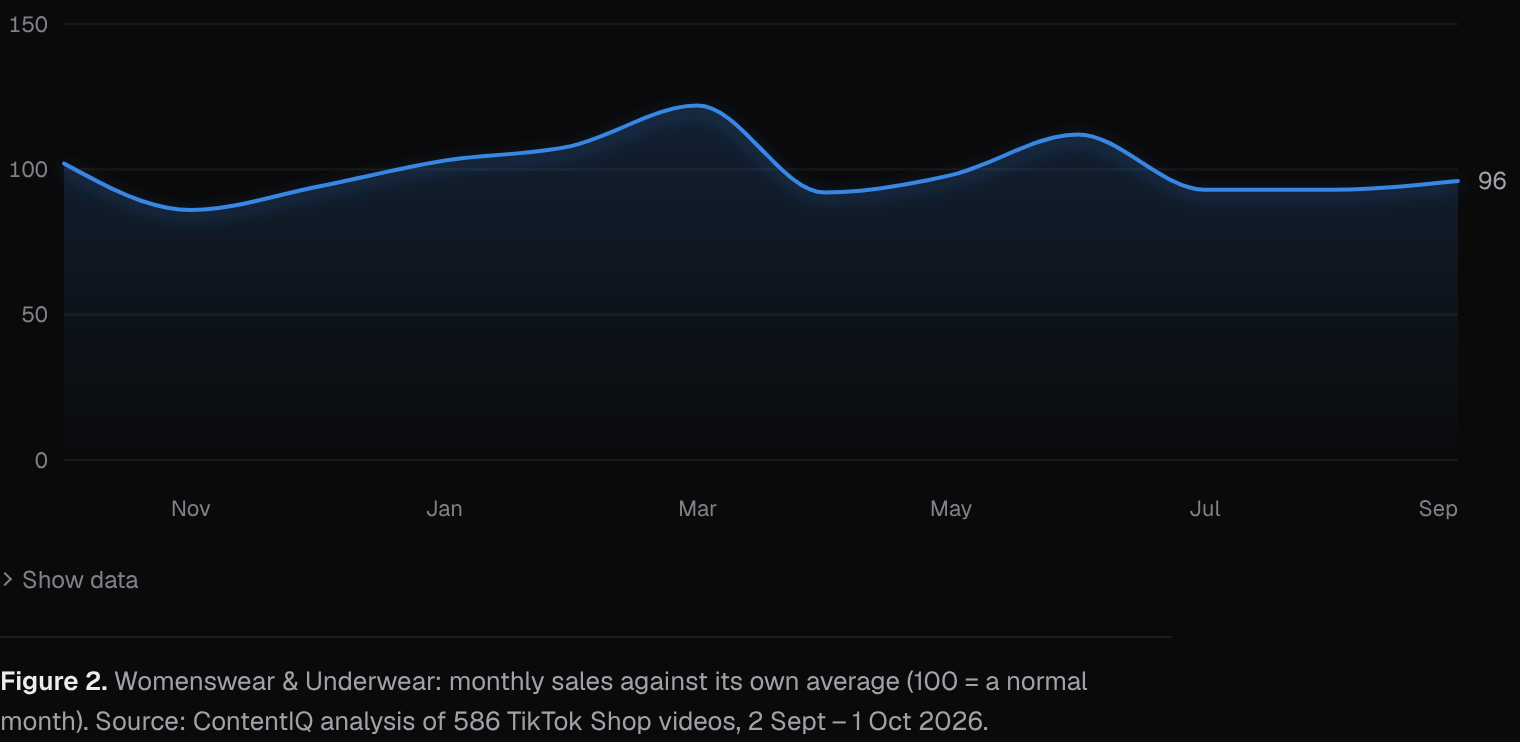1520x742 pixels.
Task: Click the Mar x-axis label
Action: pyautogui.click(x=697, y=508)
